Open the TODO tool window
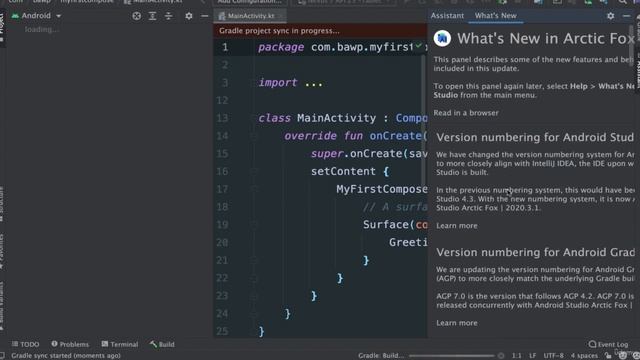This screenshot has width=640, height=360. pos(26,344)
